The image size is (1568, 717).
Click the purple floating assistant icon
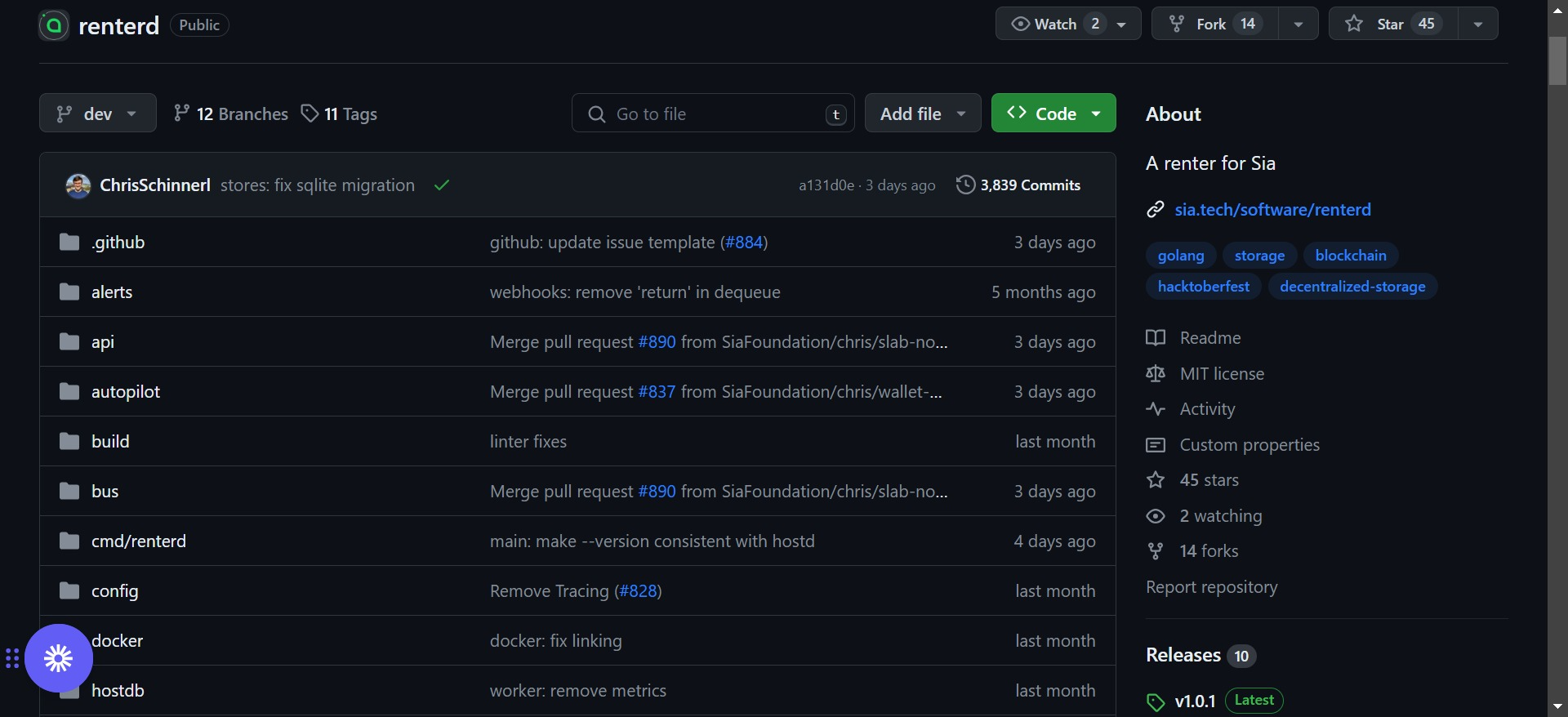point(59,658)
